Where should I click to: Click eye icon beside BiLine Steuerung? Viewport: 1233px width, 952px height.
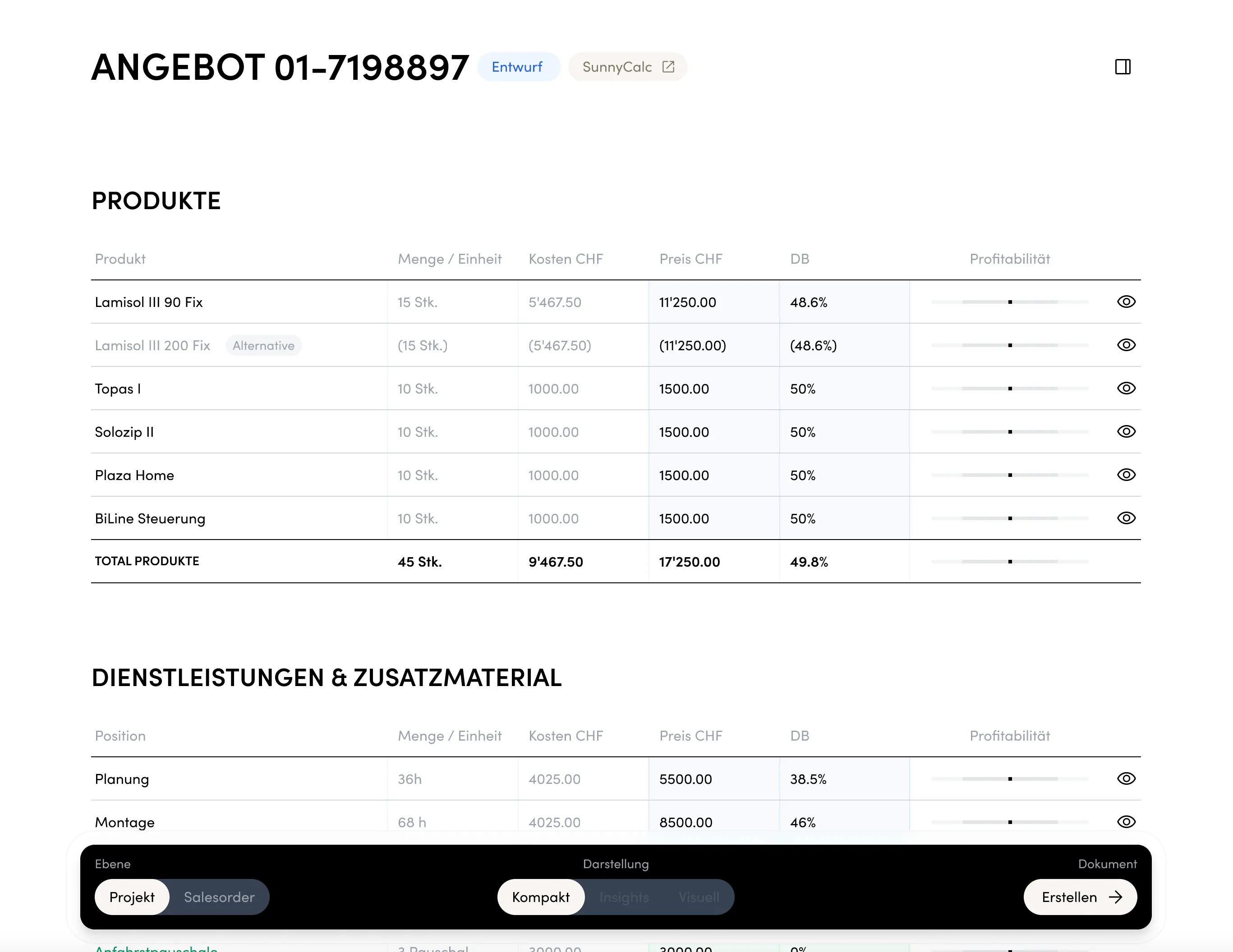1126,518
